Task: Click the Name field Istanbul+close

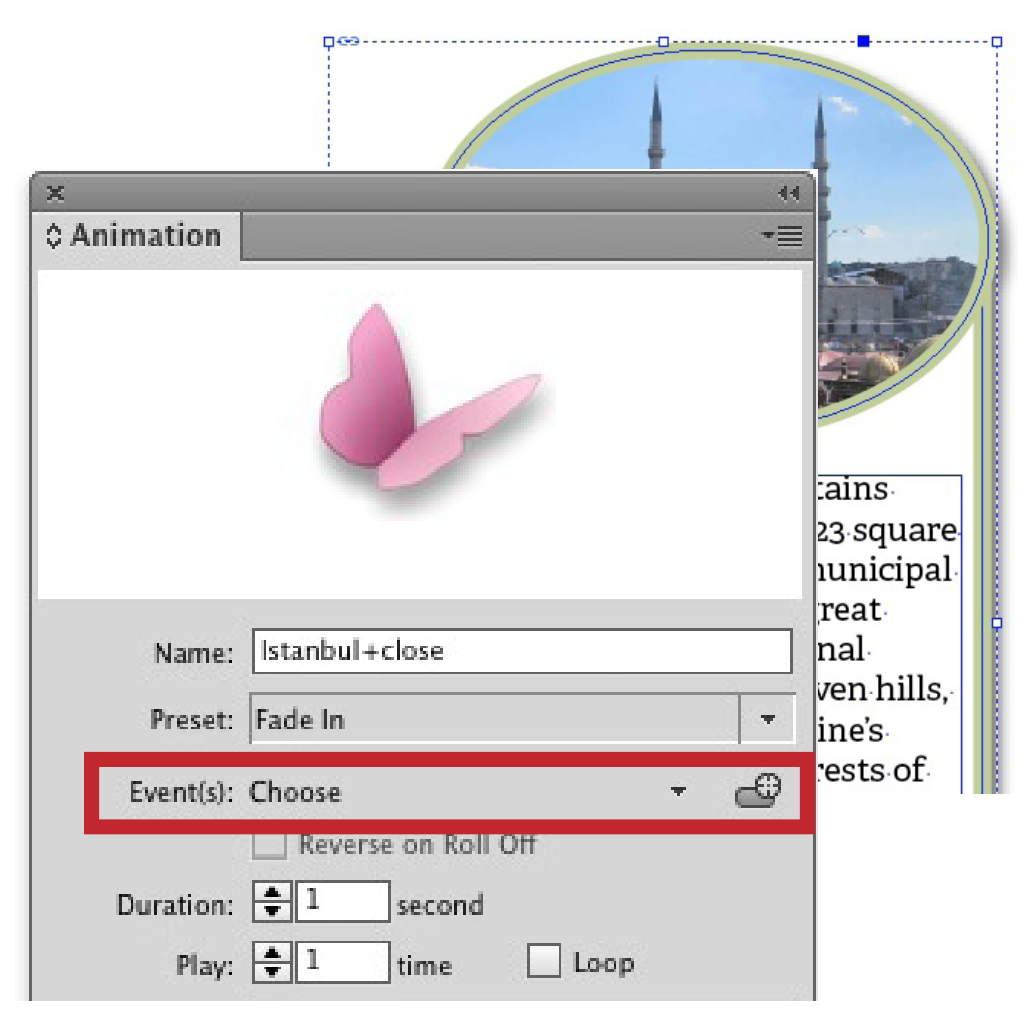Action: pyautogui.click(x=522, y=651)
